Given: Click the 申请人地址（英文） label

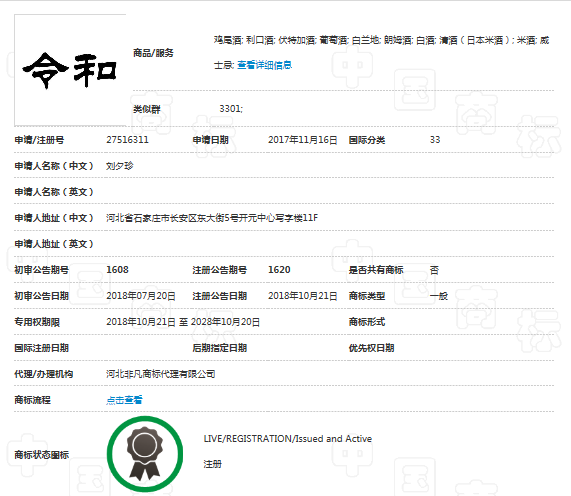Looking at the screenshot, I should click(x=54, y=244).
